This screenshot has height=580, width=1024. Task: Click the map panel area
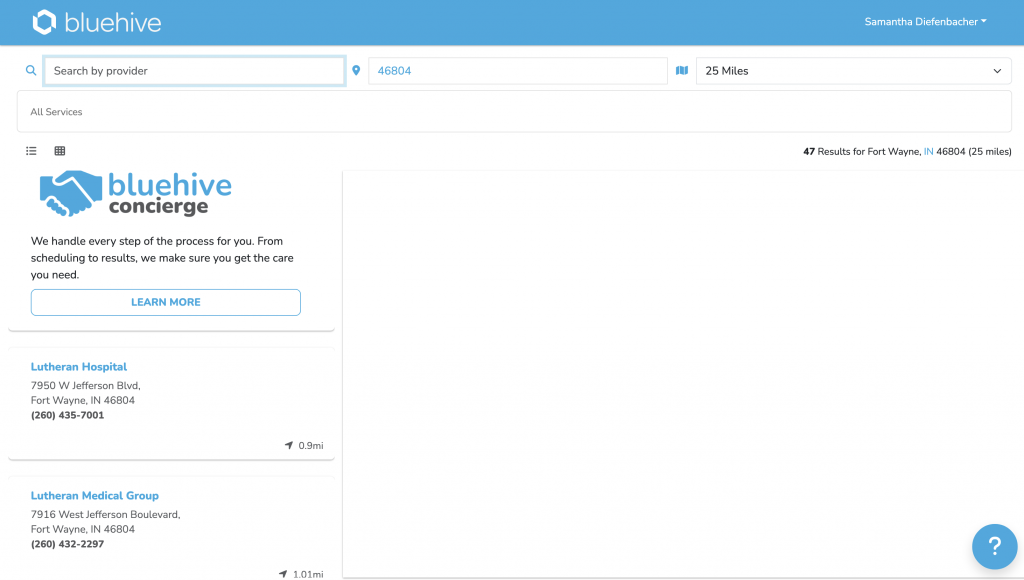tap(683, 374)
